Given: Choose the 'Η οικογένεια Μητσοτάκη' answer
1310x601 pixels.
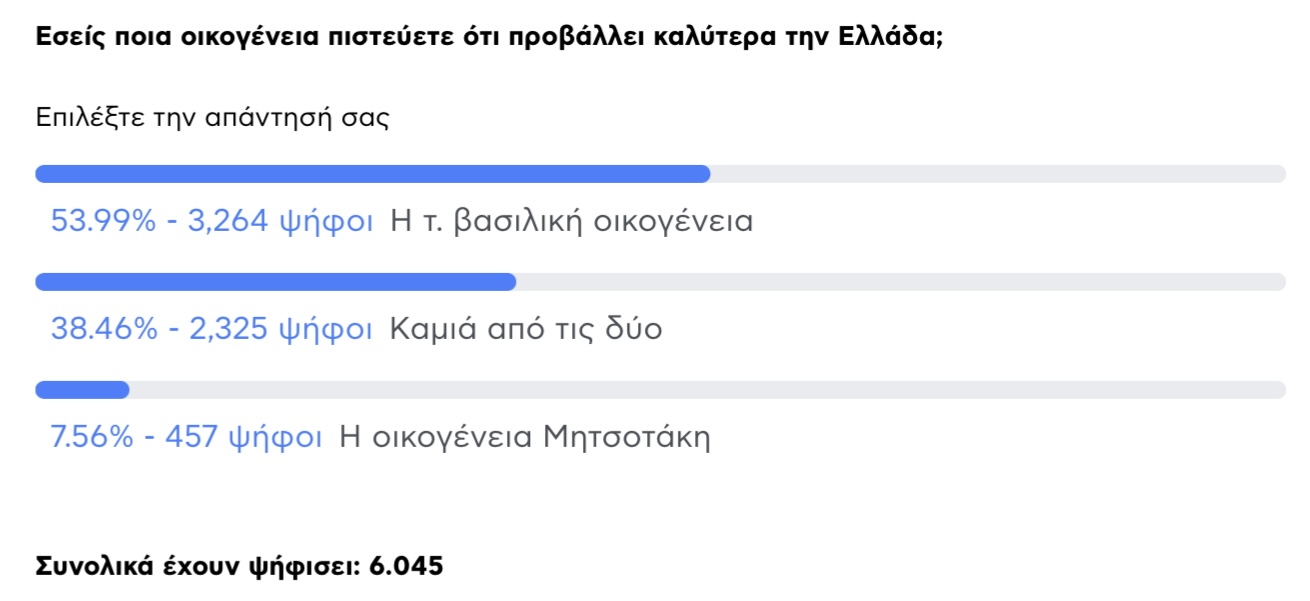Looking at the screenshot, I should pos(525,437).
